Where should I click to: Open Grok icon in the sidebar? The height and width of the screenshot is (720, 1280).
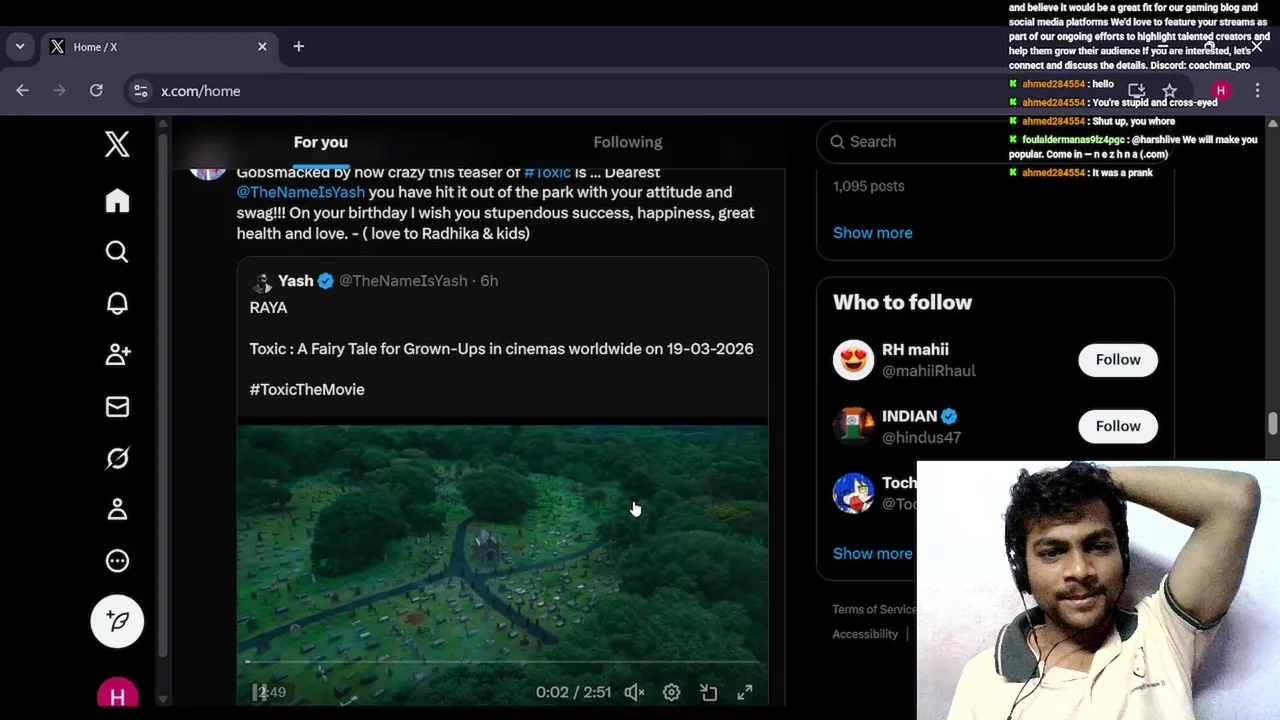click(117, 458)
